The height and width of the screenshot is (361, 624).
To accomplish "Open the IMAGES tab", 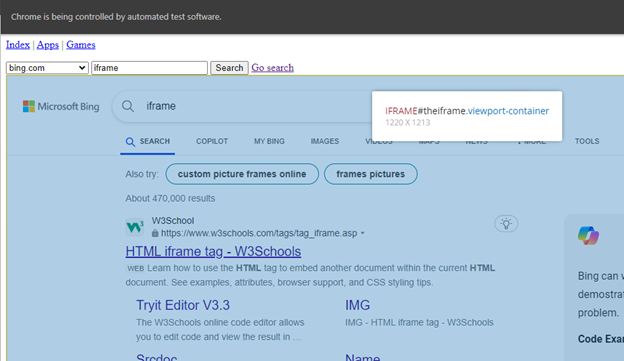I will click(325, 141).
